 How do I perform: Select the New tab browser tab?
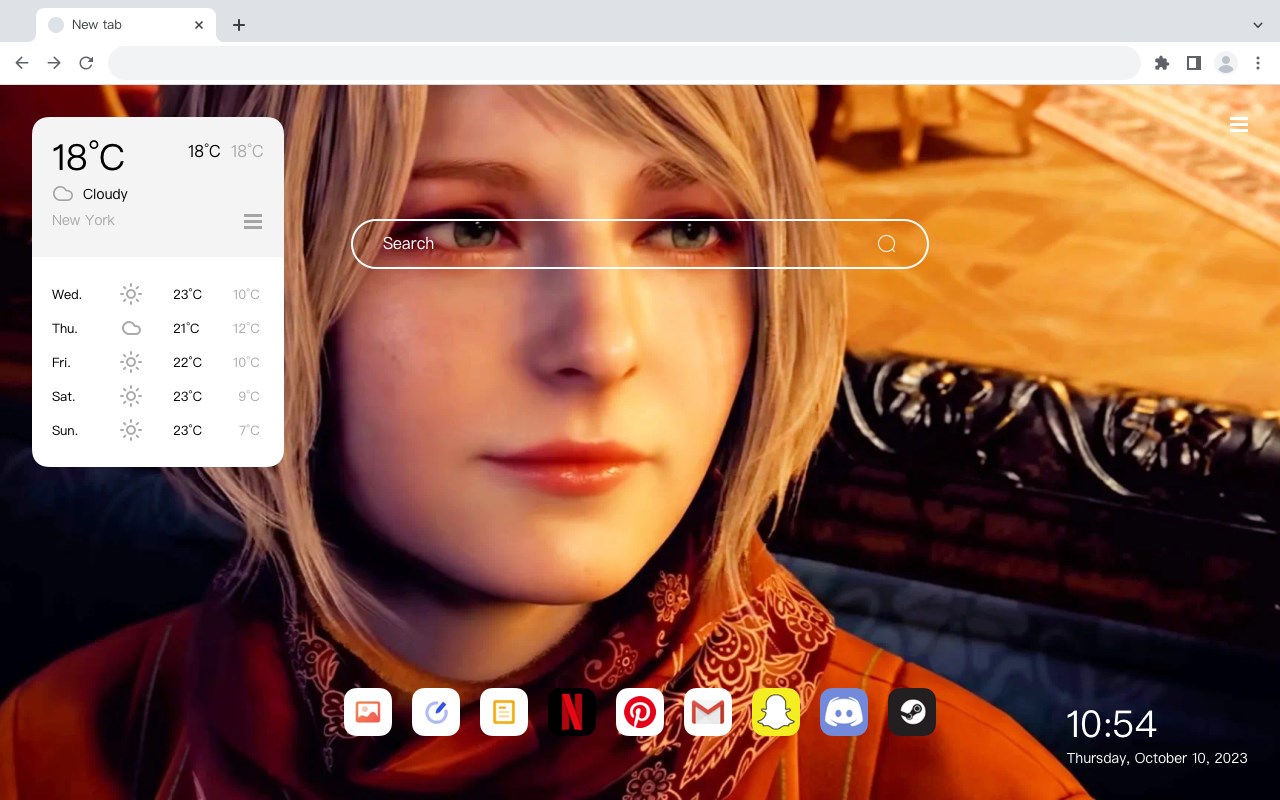(x=126, y=25)
